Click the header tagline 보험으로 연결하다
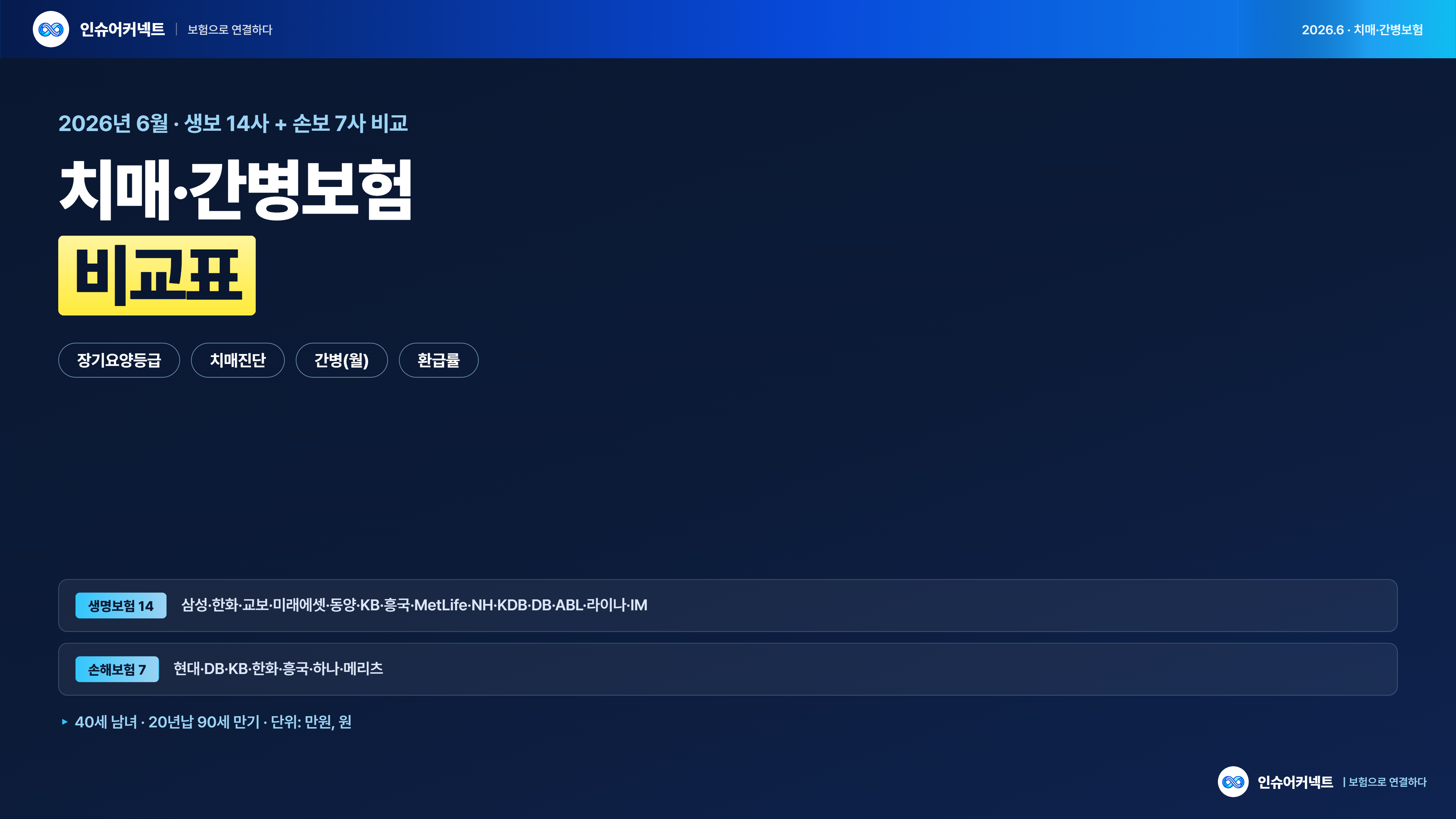 point(230,29)
